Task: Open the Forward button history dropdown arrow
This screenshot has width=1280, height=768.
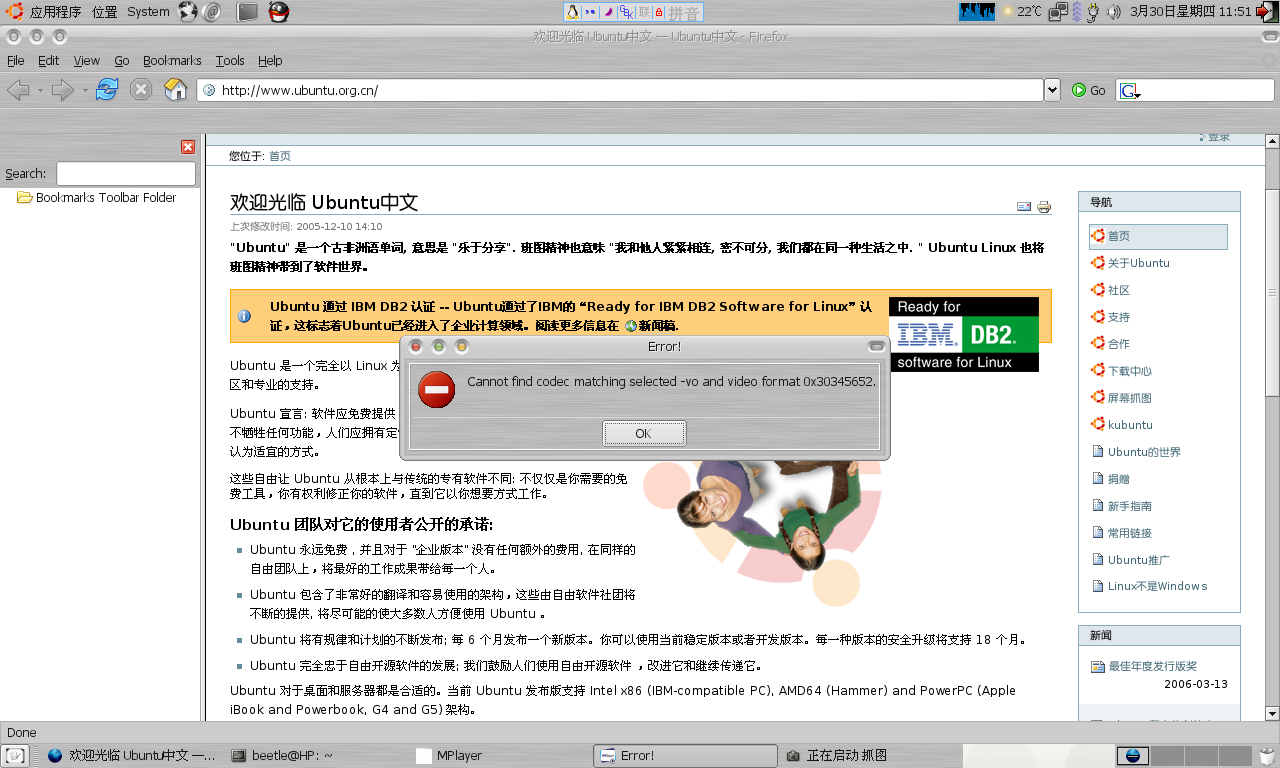Action: coord(85,90)
